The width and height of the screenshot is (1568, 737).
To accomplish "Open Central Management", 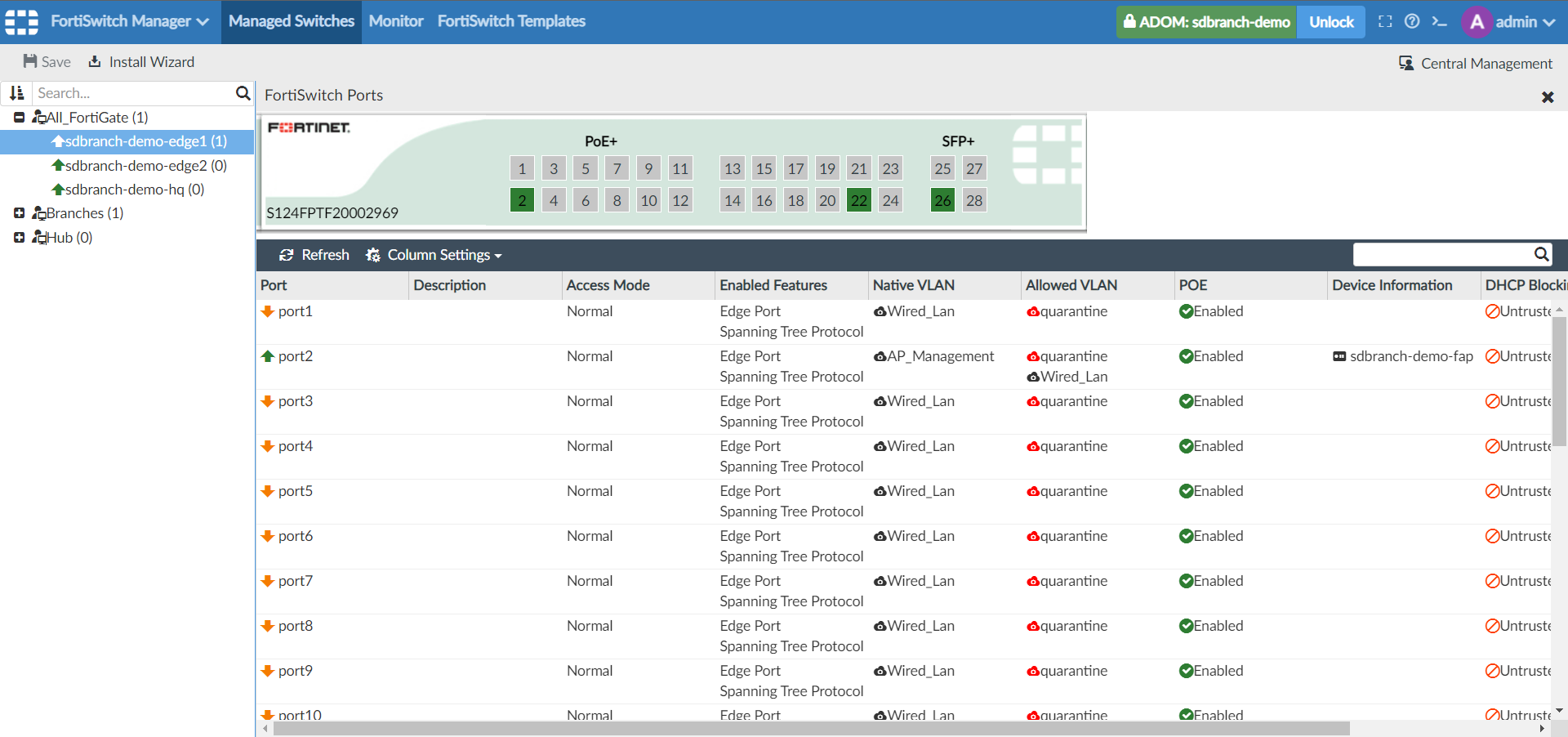I will (1476, 64).
